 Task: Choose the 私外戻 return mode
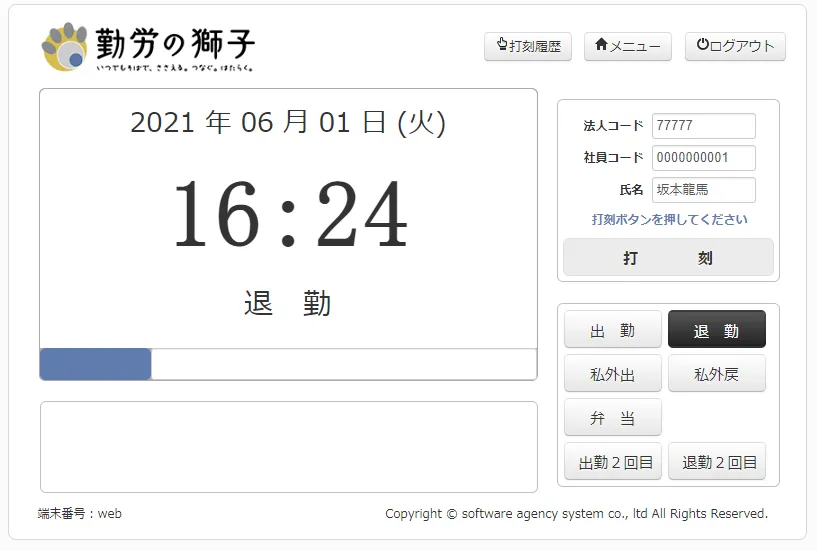pos(716,374)
